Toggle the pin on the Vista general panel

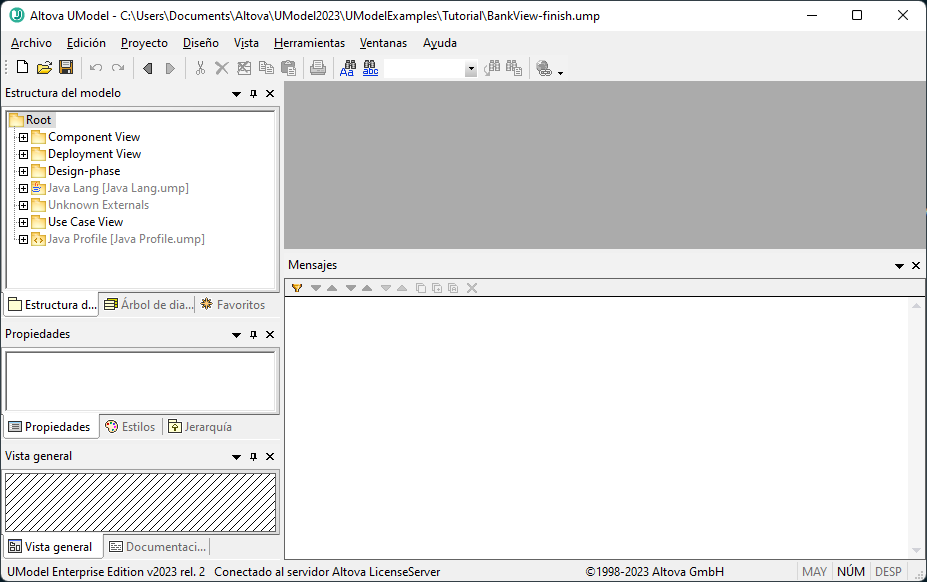coord(253,457)
